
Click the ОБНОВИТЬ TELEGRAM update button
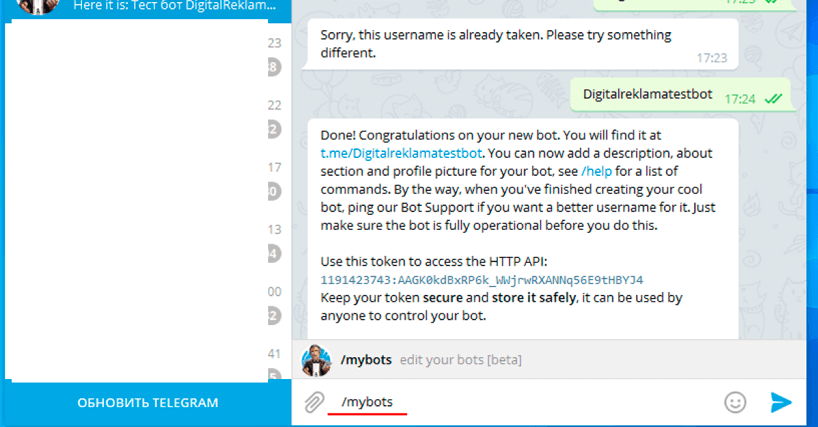148,402
